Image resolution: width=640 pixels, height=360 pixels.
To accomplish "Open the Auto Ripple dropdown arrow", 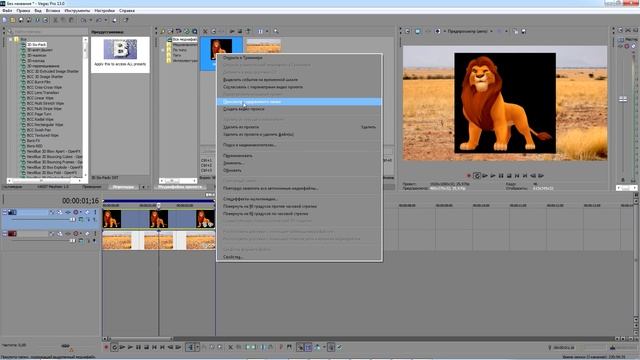I will [324, 347].
